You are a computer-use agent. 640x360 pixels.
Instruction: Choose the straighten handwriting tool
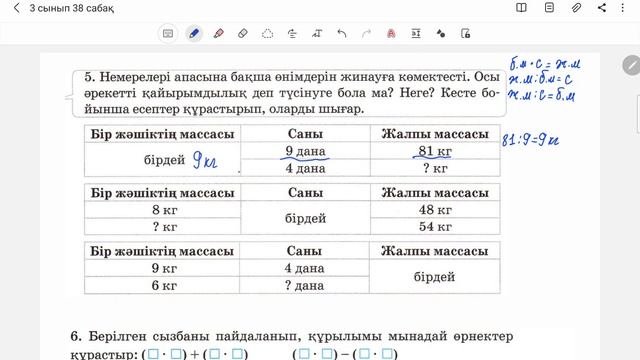(x=292, y=33)
